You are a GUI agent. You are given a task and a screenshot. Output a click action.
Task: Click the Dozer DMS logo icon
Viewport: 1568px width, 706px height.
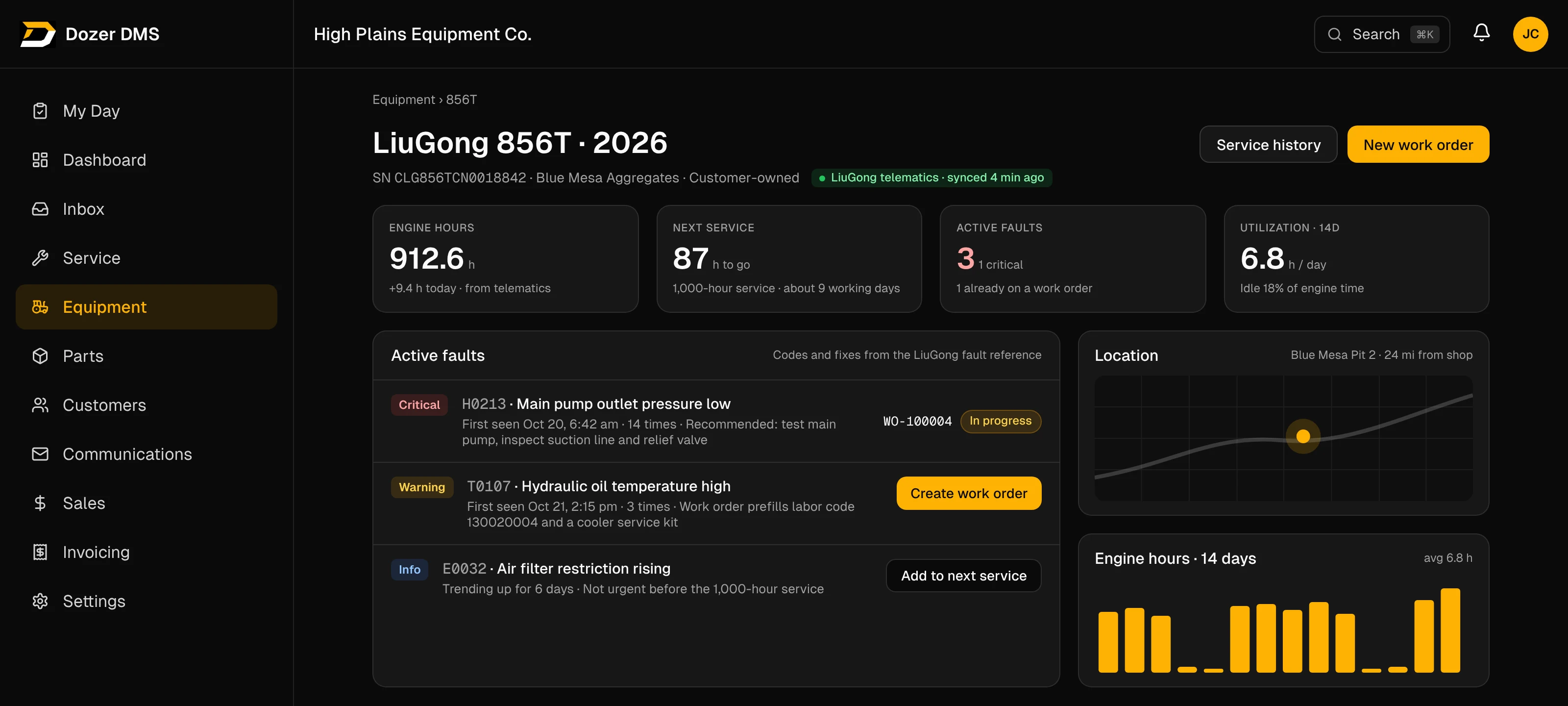[38, 34]
